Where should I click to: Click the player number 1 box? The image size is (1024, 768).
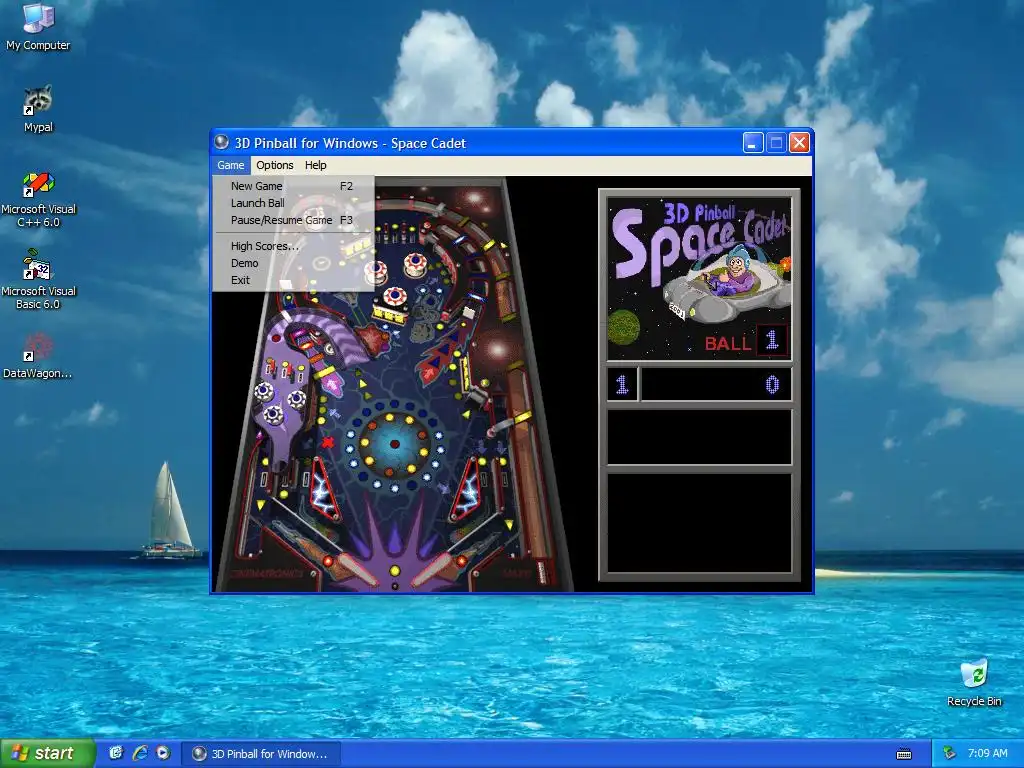coord(622,384)
